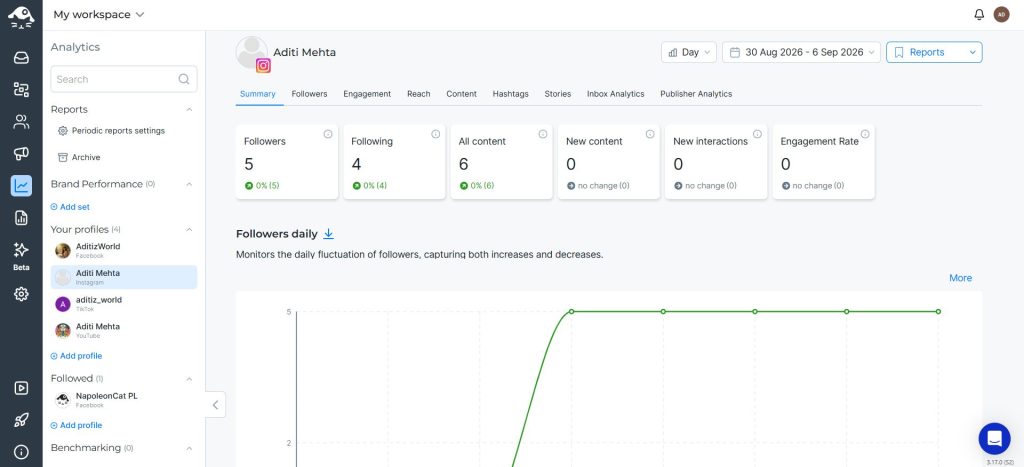Switch to the Content tab
Viewport: 1024px width, 467px height.
pyautogui.click(x=462, y=94)
